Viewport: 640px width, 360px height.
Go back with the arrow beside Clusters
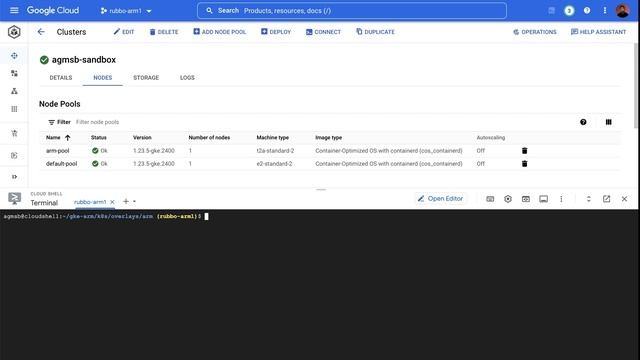coord(41,32)
